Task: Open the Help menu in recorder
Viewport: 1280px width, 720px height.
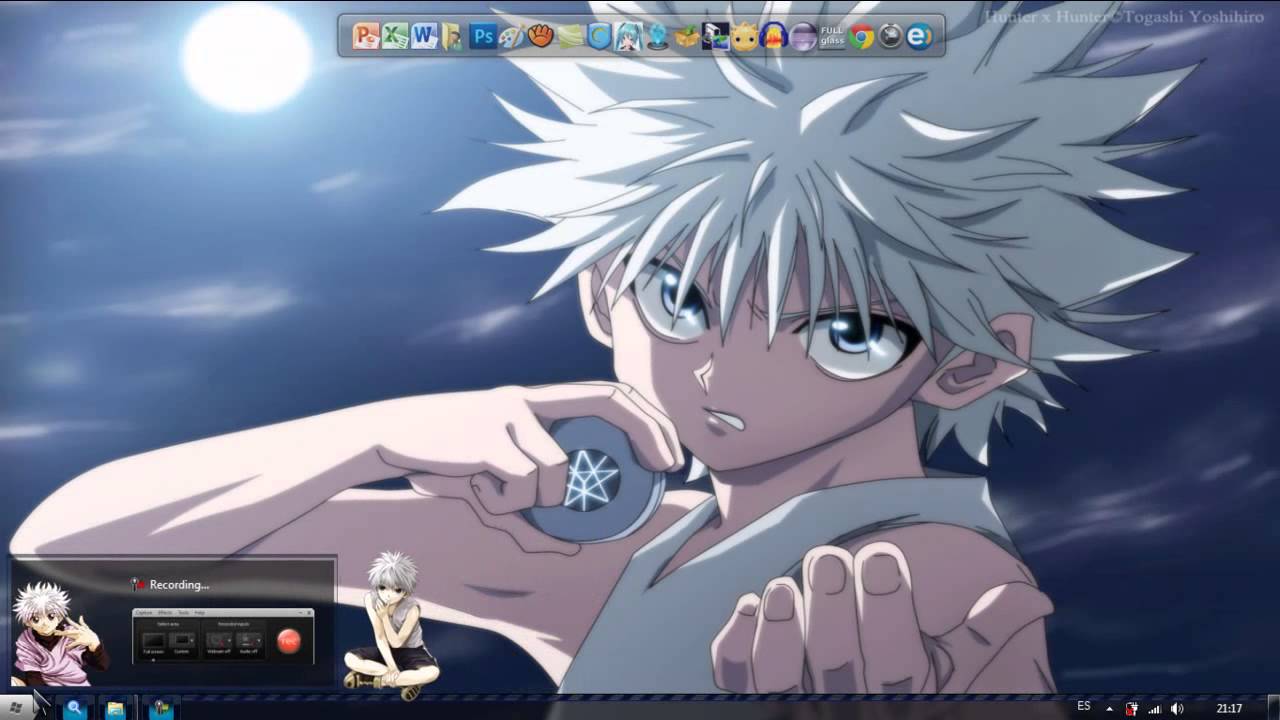Action: 200,612
